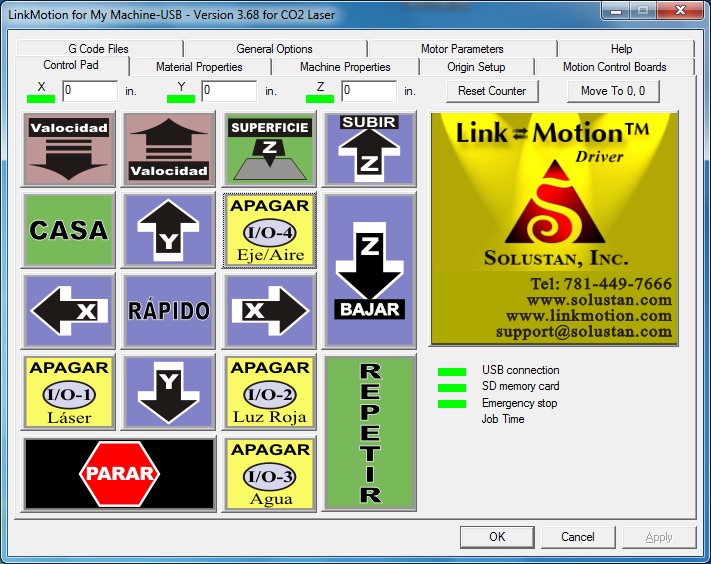Toggle the RÁPIDO fast mode button
This screenshot has height=564, width=711.
(x=168, y=310)
